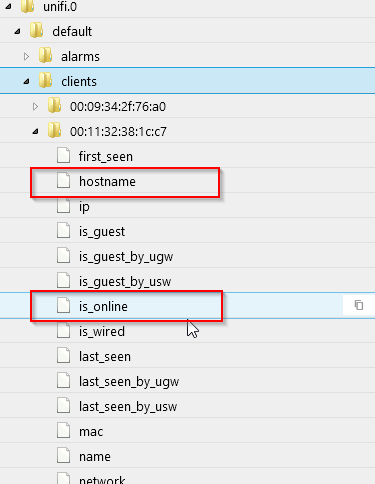Select the is_guest_by_ugw label
The width and height of the screenshot is (375, 484).
click(126, 257)
